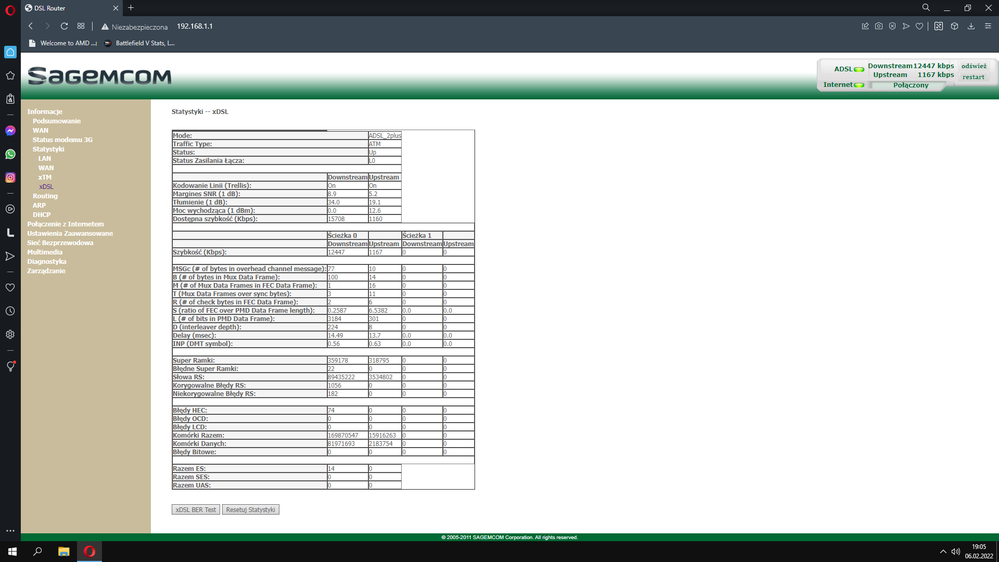Open Multimedia menu section

click(x=45, y=252)
